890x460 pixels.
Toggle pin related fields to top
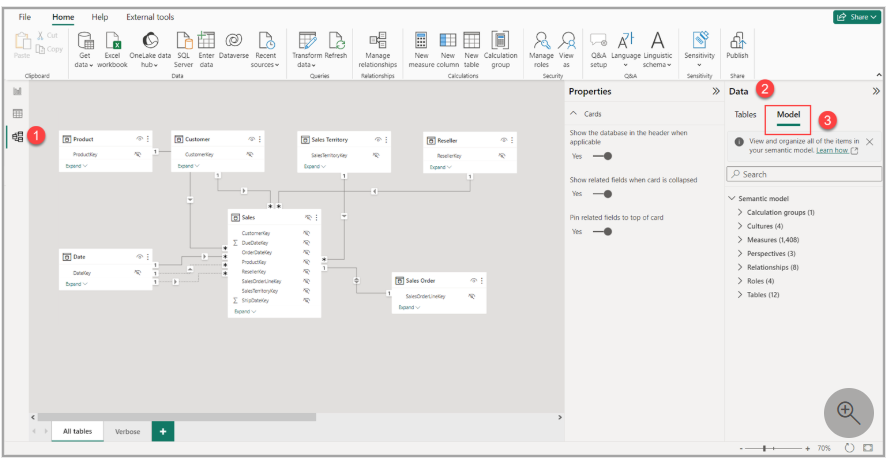point(602,232)
